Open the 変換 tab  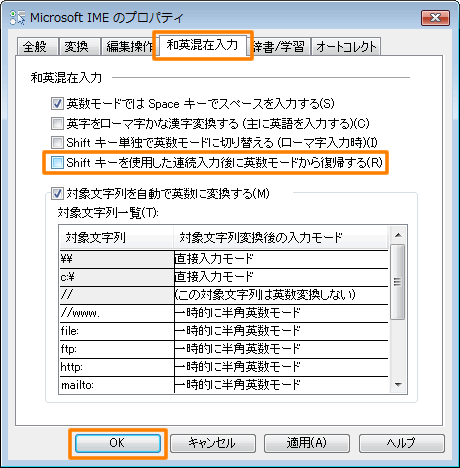(79, 46)
